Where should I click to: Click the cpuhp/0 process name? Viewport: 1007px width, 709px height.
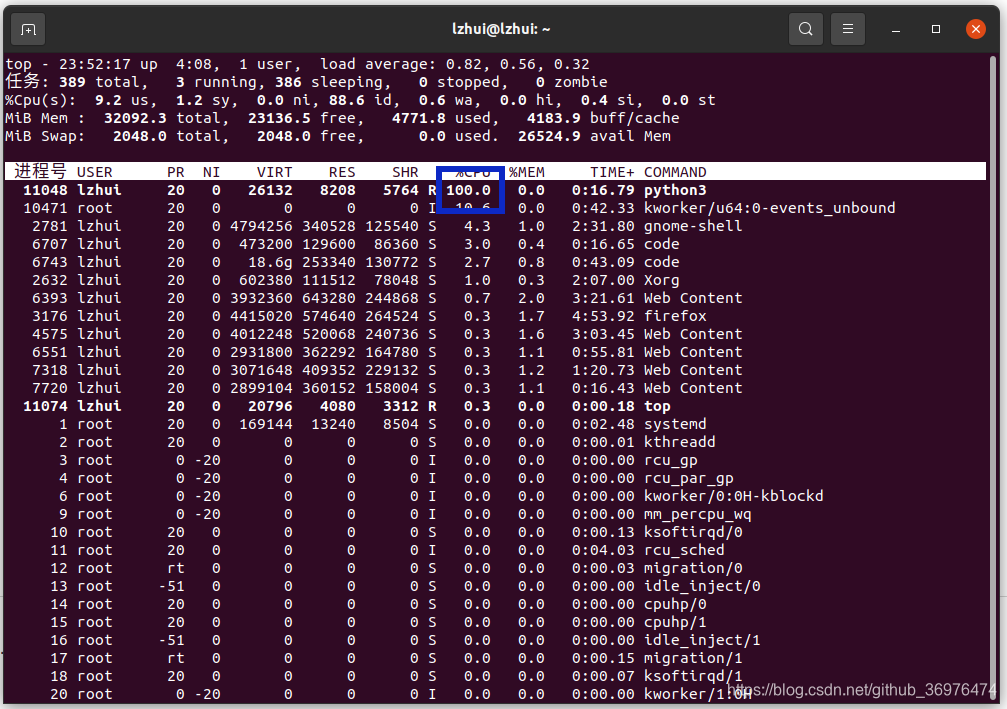(675, 604)
